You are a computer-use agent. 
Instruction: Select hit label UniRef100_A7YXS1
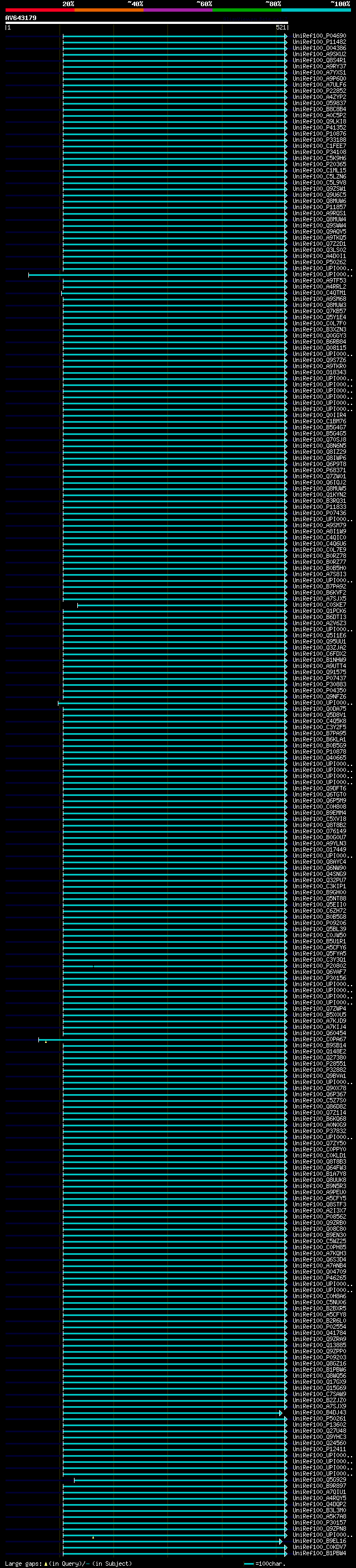click(x=319, y=72)
